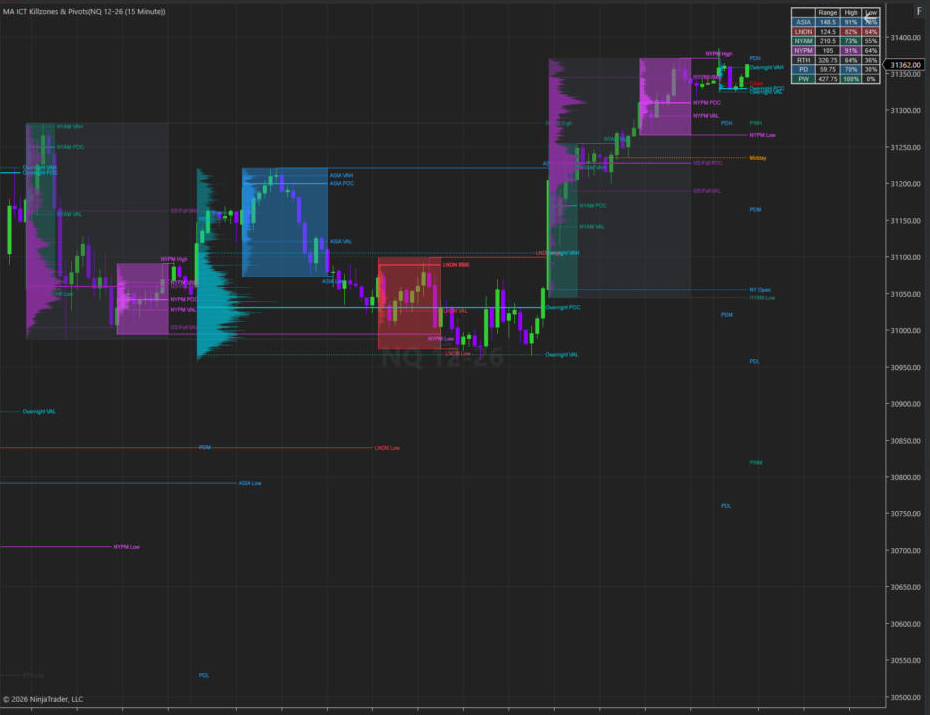Click the 31000.00 price axis label

(x=905, y=331)
